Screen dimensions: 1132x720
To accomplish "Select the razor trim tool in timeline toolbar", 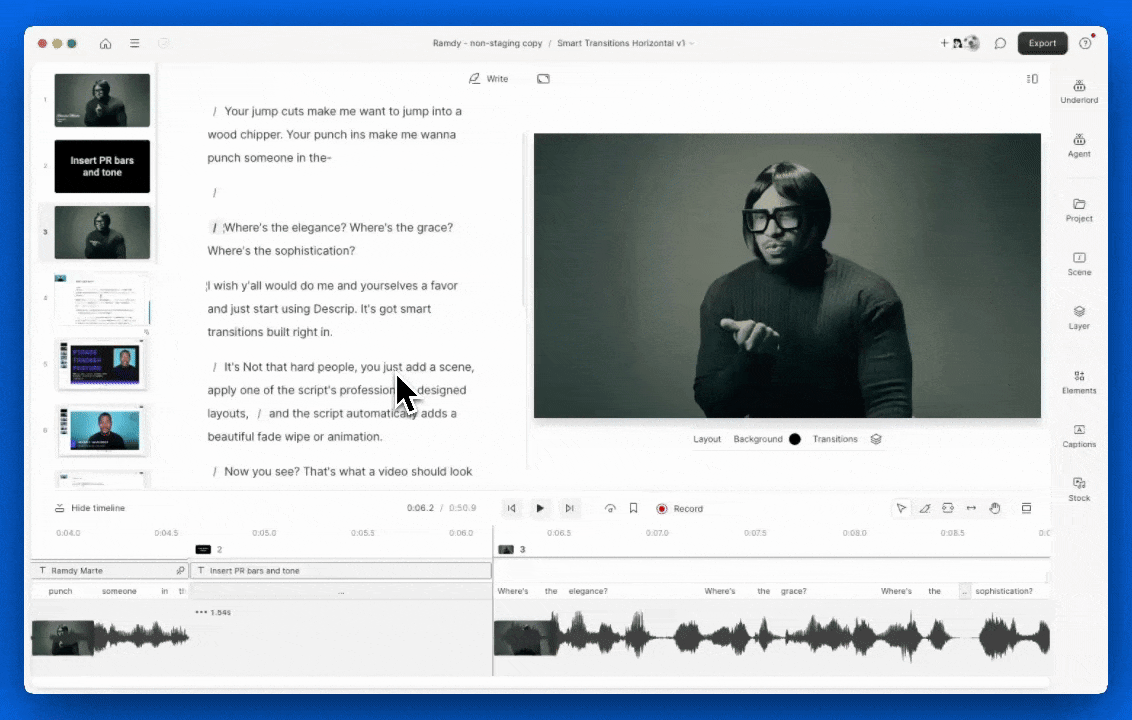I will click(x=924, y=508).
